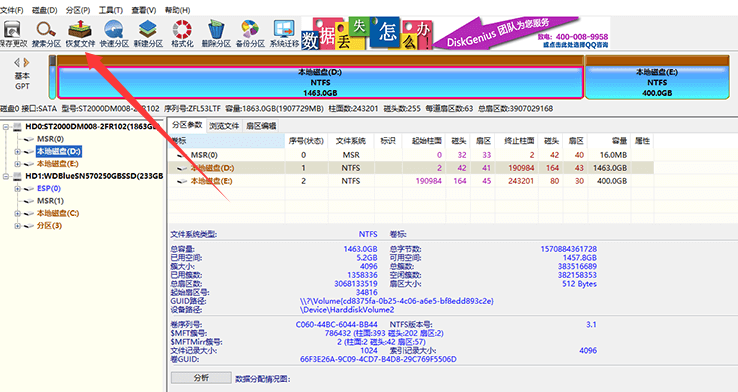This screenshot has width=738, height=392.
Task: Click the volume GUID path value
Action: 396,301
